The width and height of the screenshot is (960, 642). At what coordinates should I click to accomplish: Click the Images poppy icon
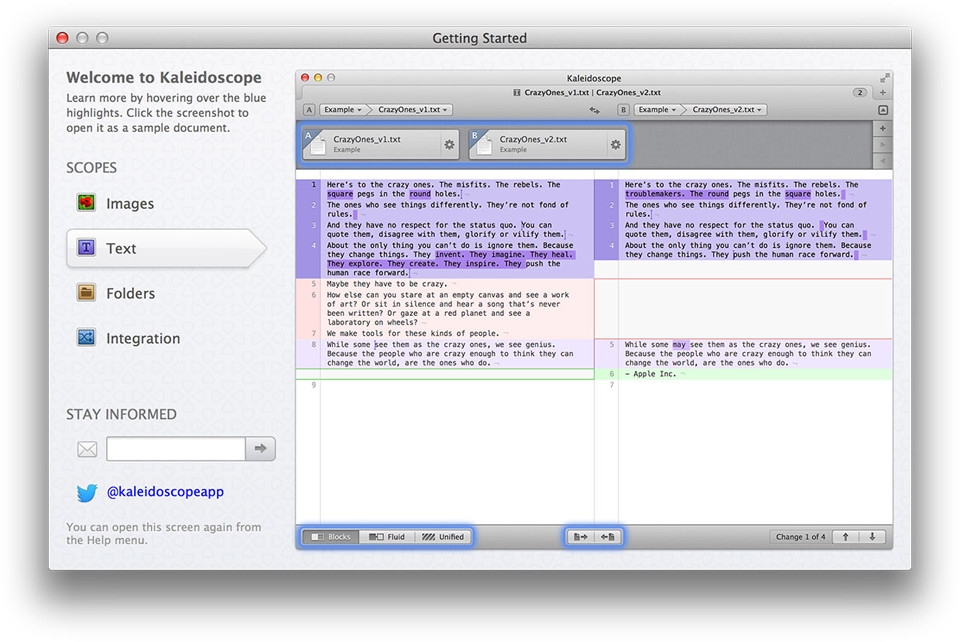coord(86,203)
